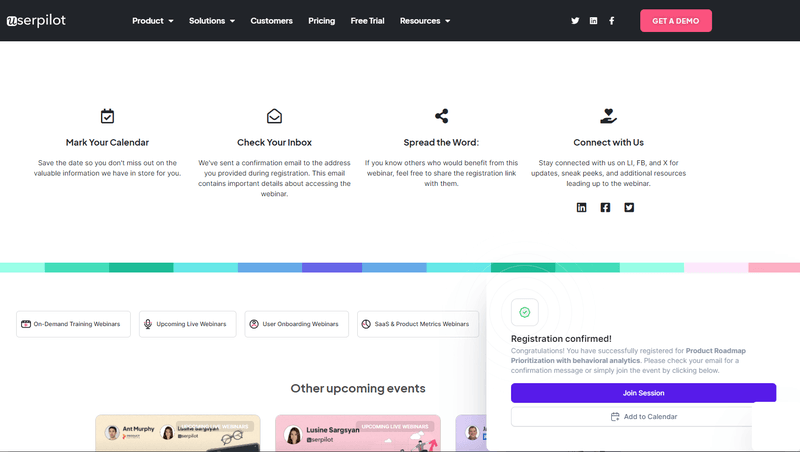
Task: Click chart icon beside SaaS & Product Metrics
Action: [x=366, y=324]
